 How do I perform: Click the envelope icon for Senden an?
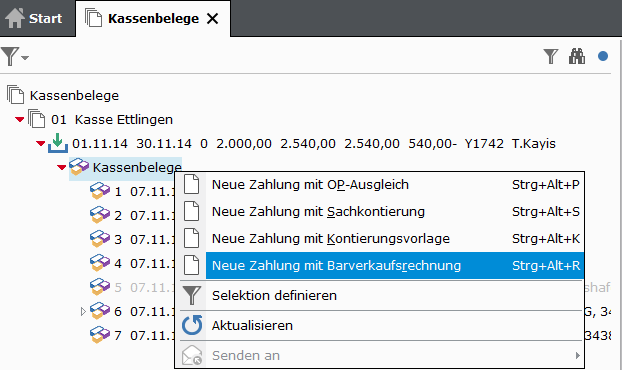click(192, 355)
